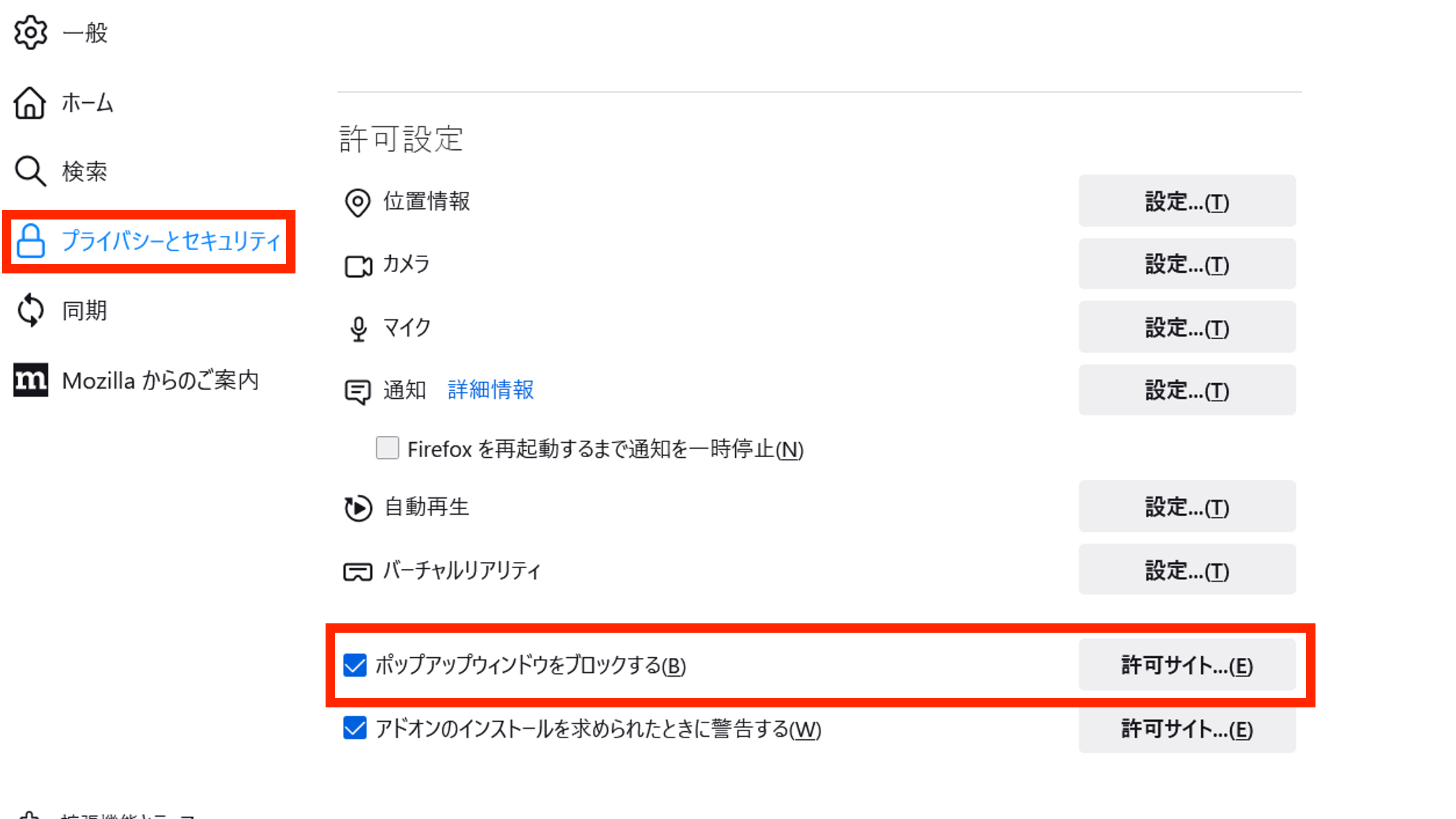Click the カメラ camera icon
The image size is (1456, 819).
point(358,266)
